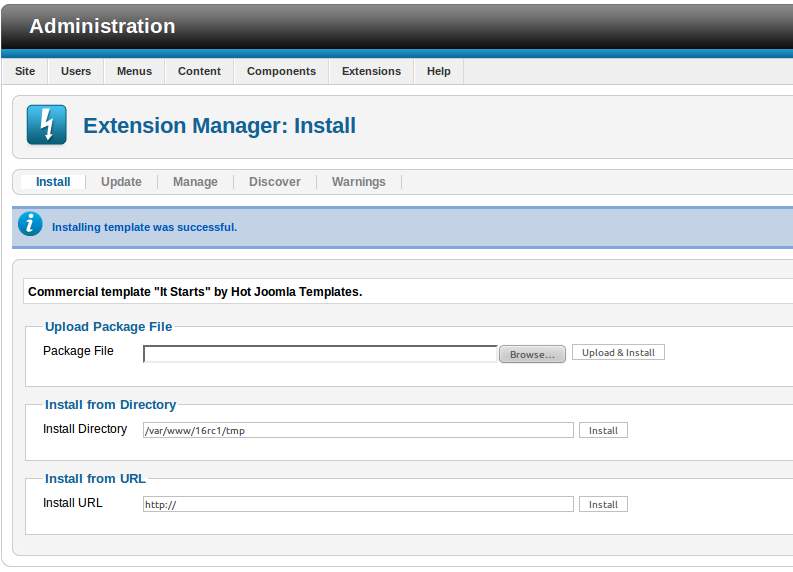Open the Users menu
Image resolution: width=793 pixels, height=572 pixels.
[x=76, y=71]
